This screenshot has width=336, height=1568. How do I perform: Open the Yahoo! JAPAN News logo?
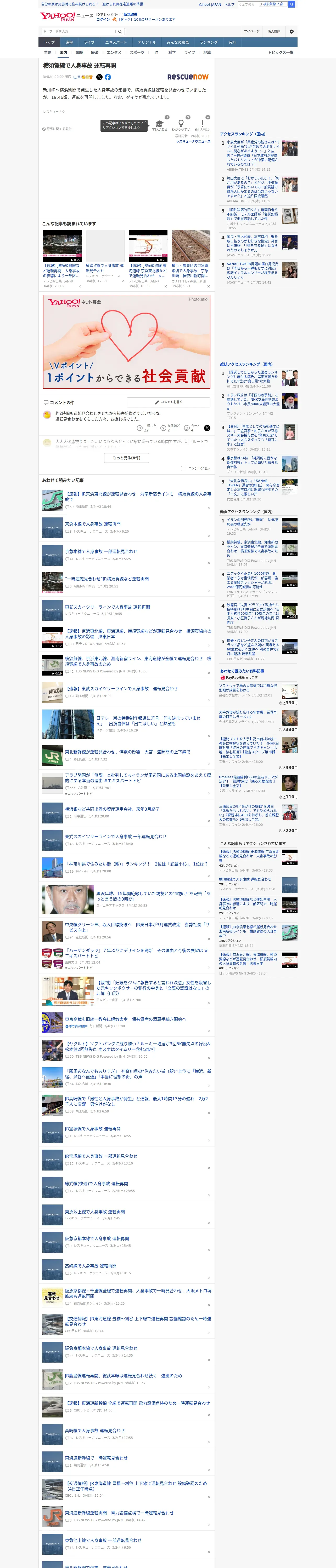pos(67,16)
